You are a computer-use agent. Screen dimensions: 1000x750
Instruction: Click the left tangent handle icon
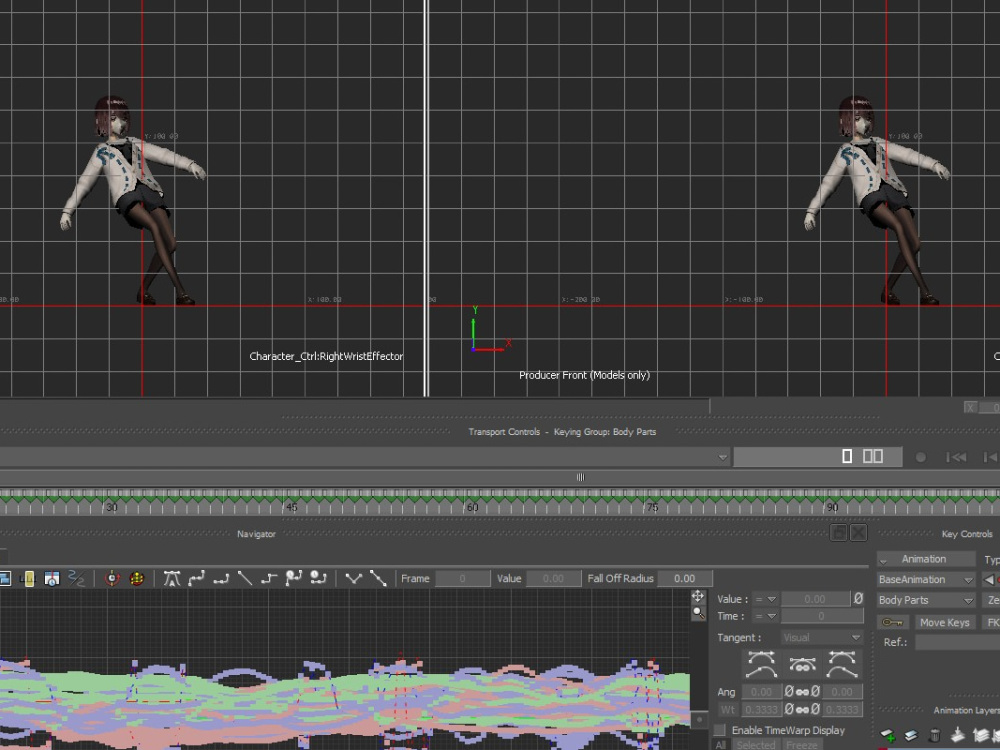(761, 665)
